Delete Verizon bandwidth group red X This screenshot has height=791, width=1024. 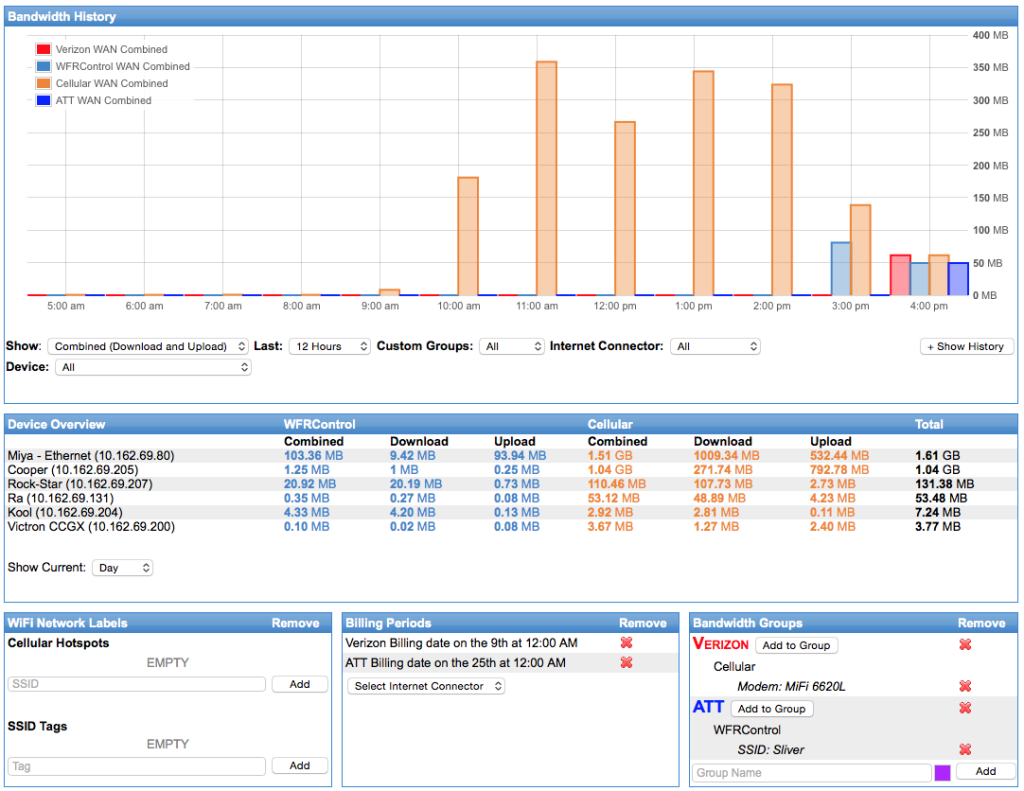click(x=965, y=645)
